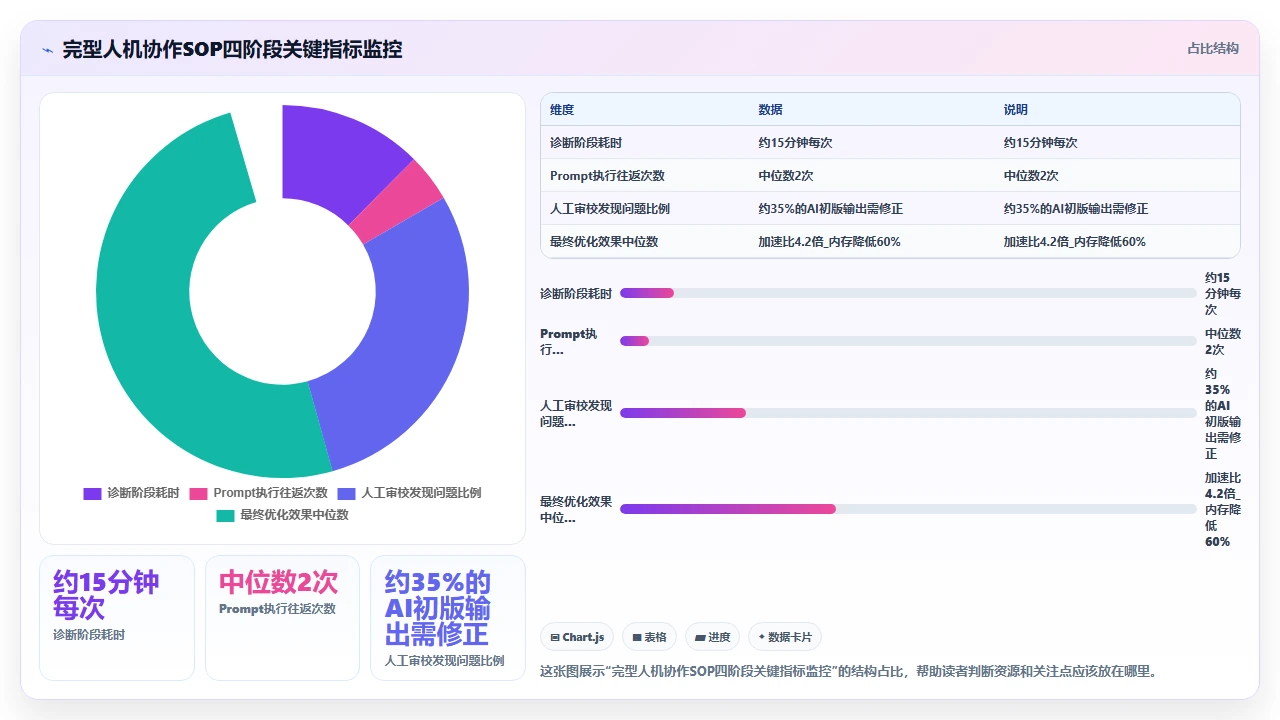Open the 约15分钟每次 data card
The image size is (1280, 720).
point(117,618)
